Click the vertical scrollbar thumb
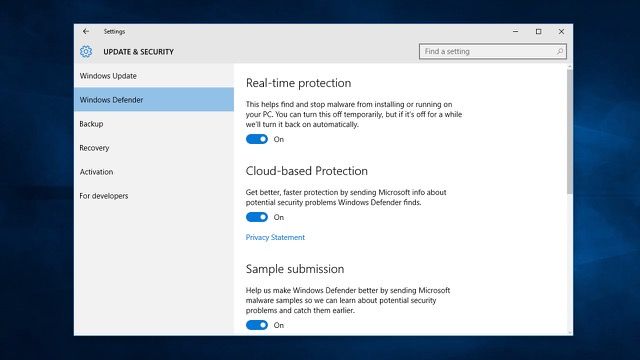The height and width of the screenshot is (360, 640). (x=569, y=131)
